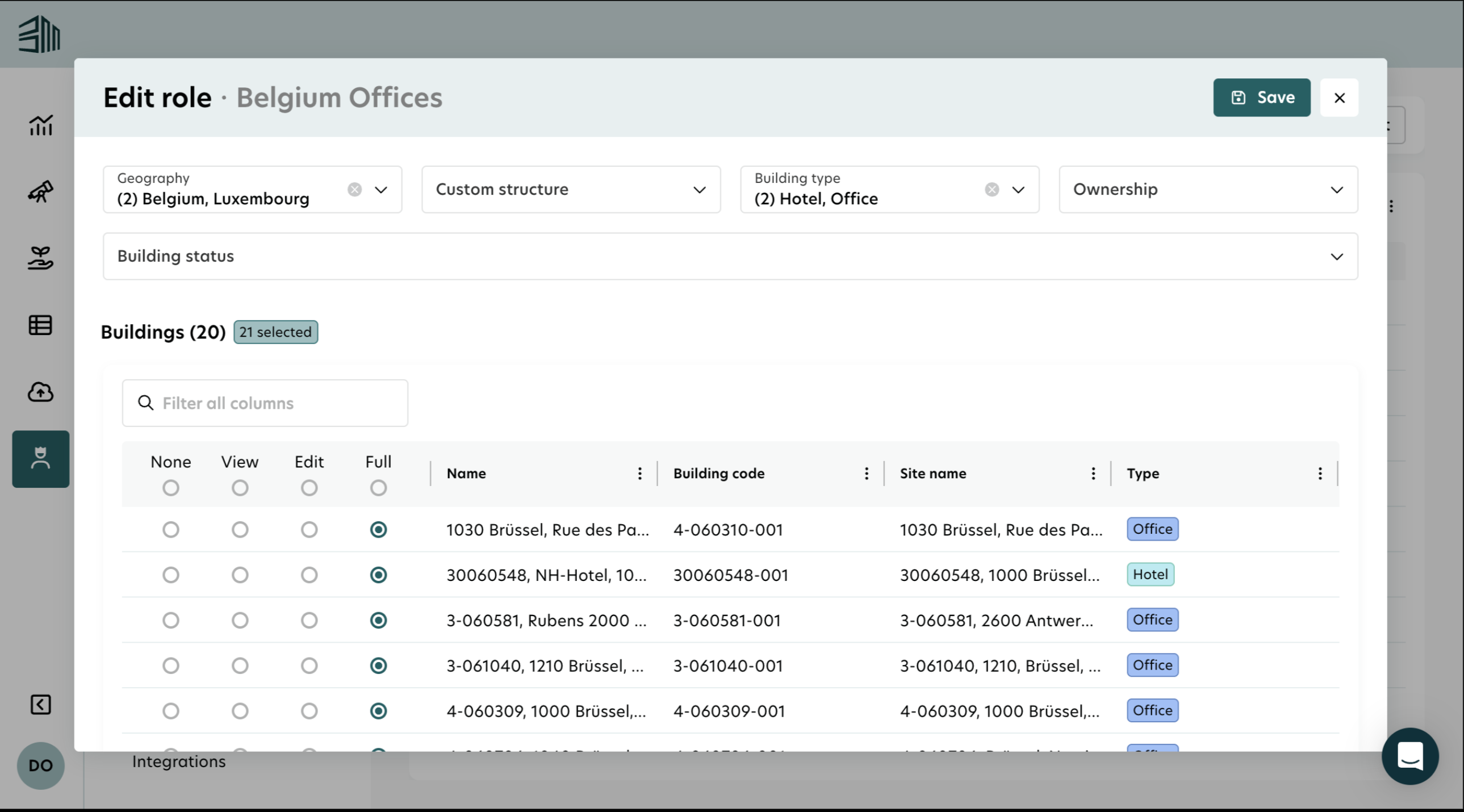The height and width of the screenshot is (812, 1464).
Task: Sort by the Site name column header
Action: pos(932,474)
